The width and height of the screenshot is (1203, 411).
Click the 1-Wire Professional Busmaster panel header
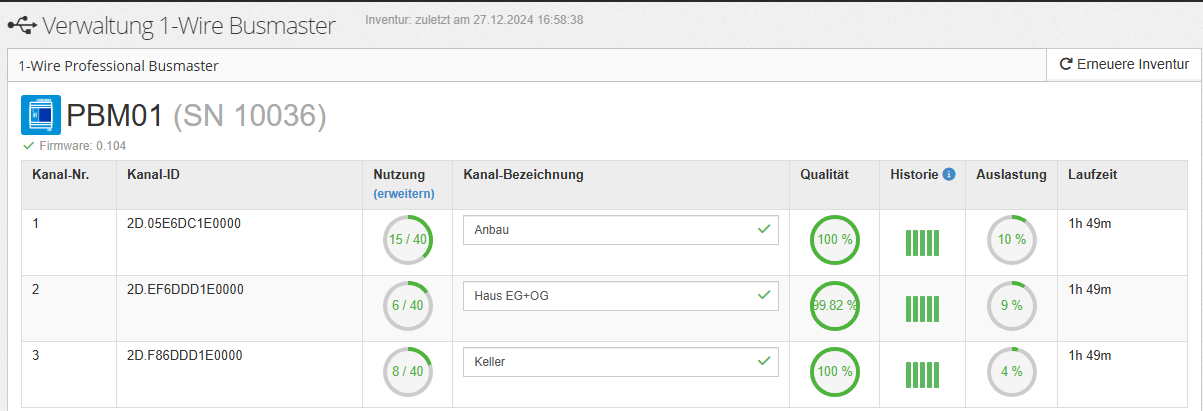118,66
